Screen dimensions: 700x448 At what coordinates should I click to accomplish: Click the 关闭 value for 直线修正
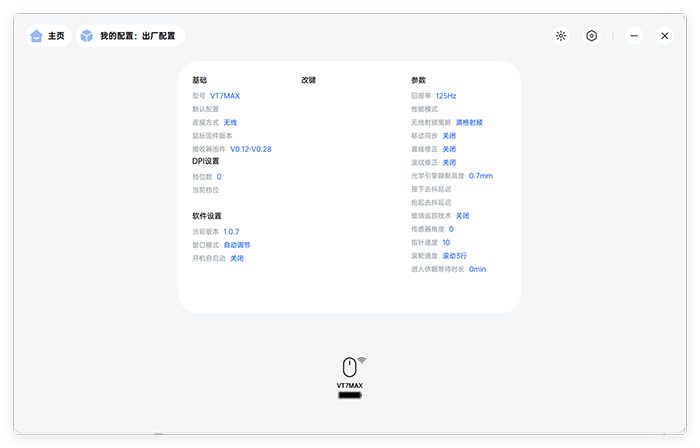449,149
